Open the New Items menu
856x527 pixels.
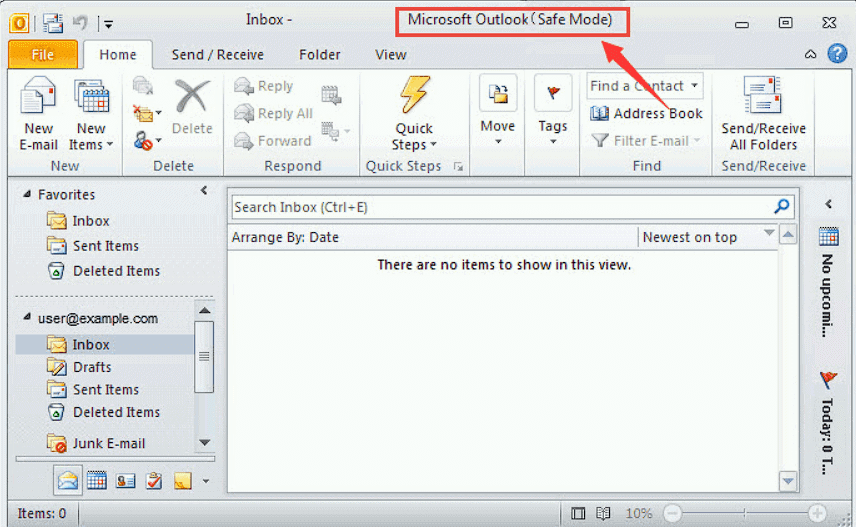(91, 113)
